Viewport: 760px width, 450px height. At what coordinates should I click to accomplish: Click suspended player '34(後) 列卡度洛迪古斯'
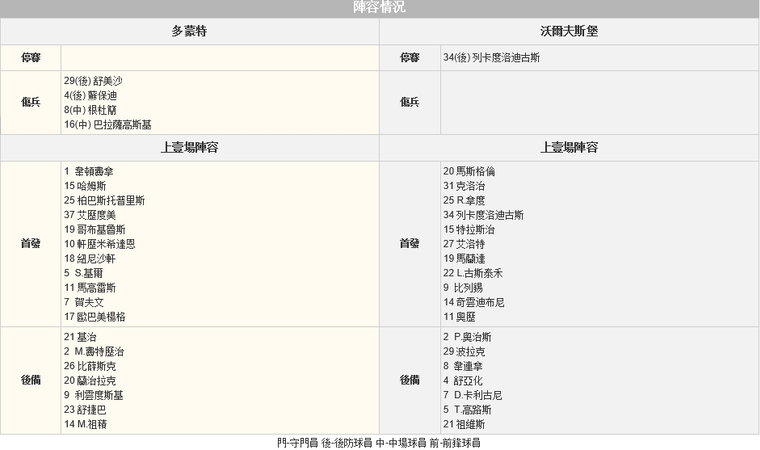(x=491, y=58)
